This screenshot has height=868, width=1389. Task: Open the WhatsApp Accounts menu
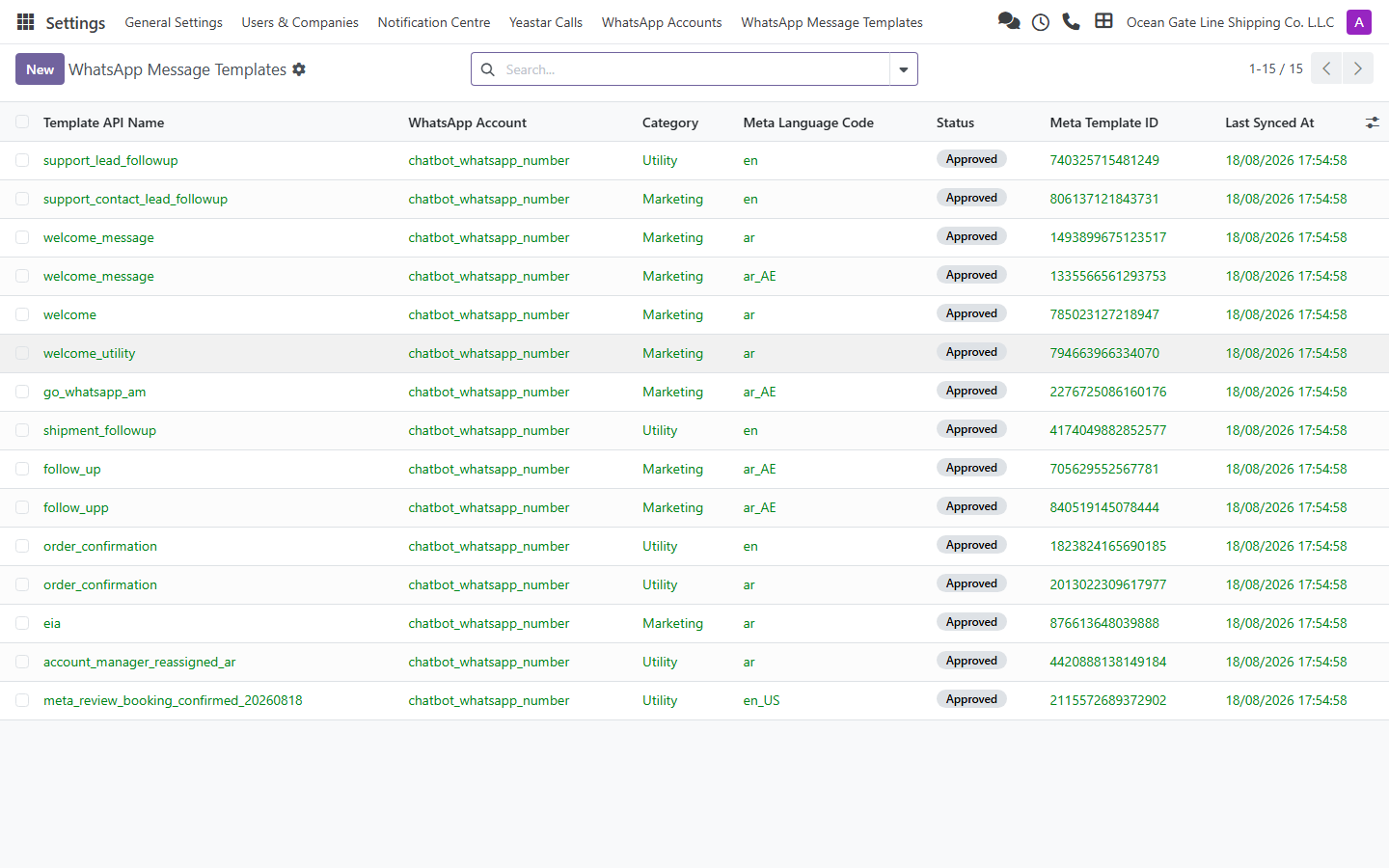pyautogui.click(x=662, y=22)
